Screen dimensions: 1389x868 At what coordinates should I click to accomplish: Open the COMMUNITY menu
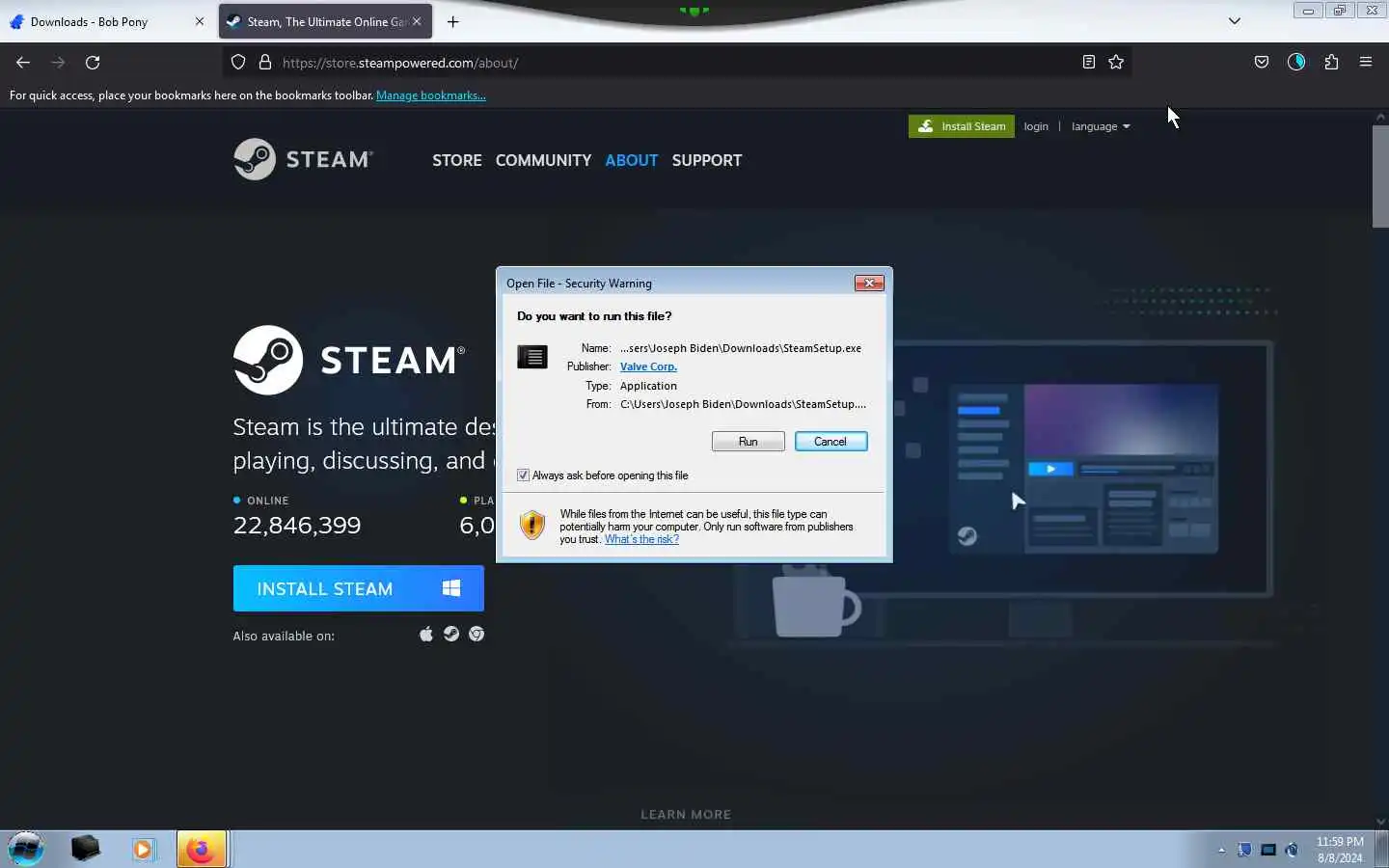pos(543,160)
